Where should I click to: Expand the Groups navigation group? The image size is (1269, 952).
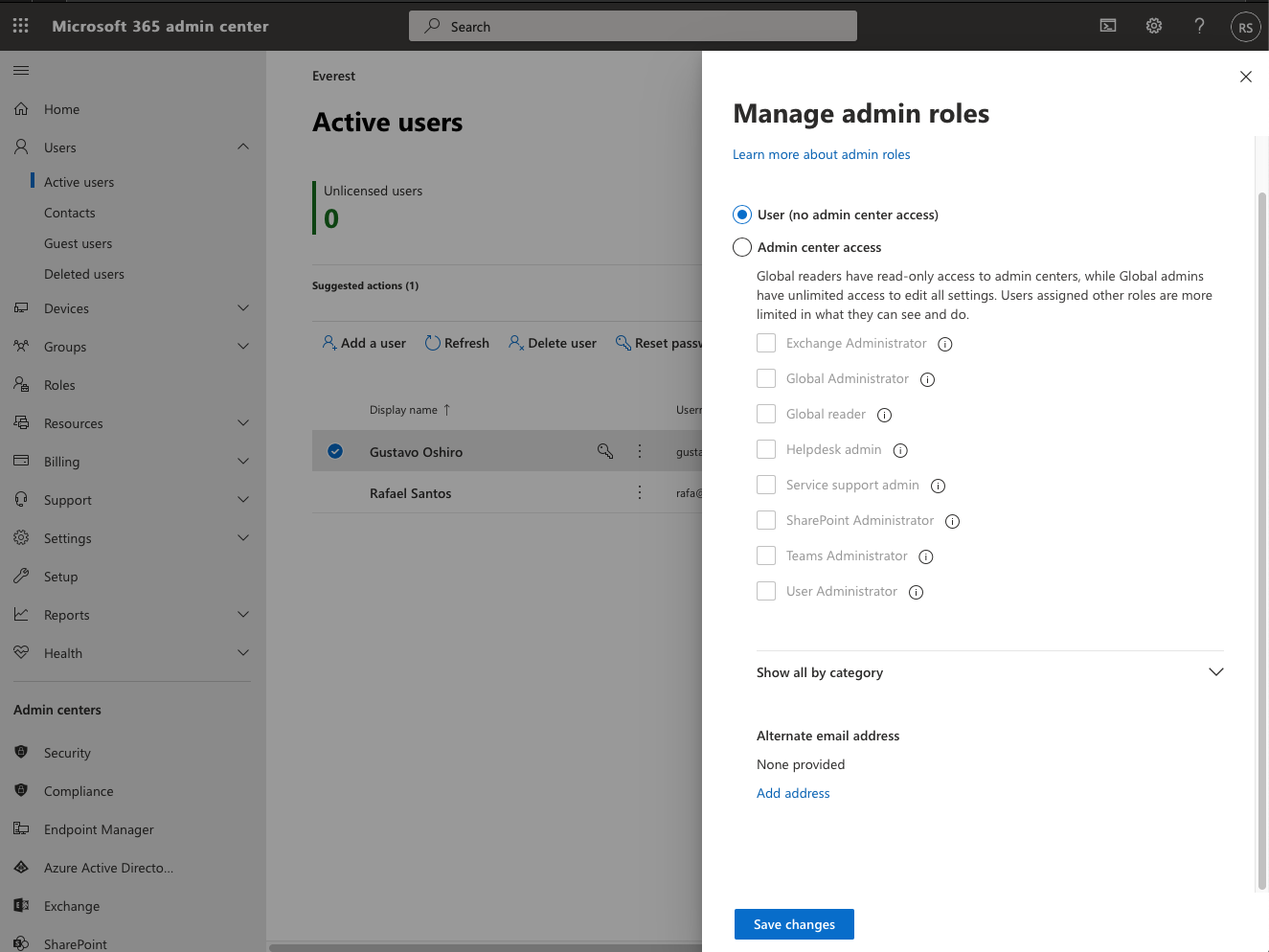[x=243, y=346]
